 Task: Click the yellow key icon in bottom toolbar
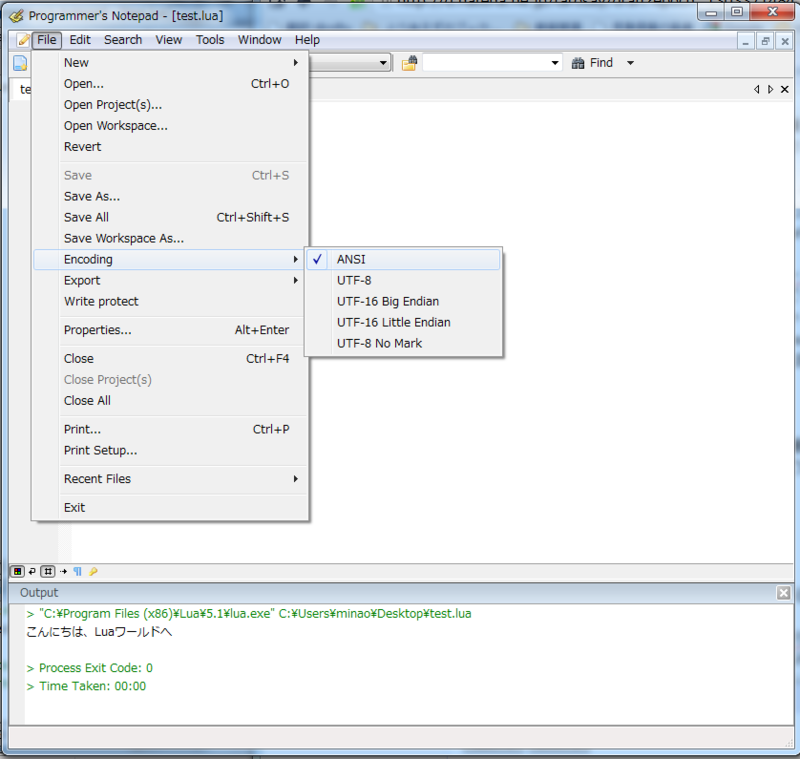93,571
